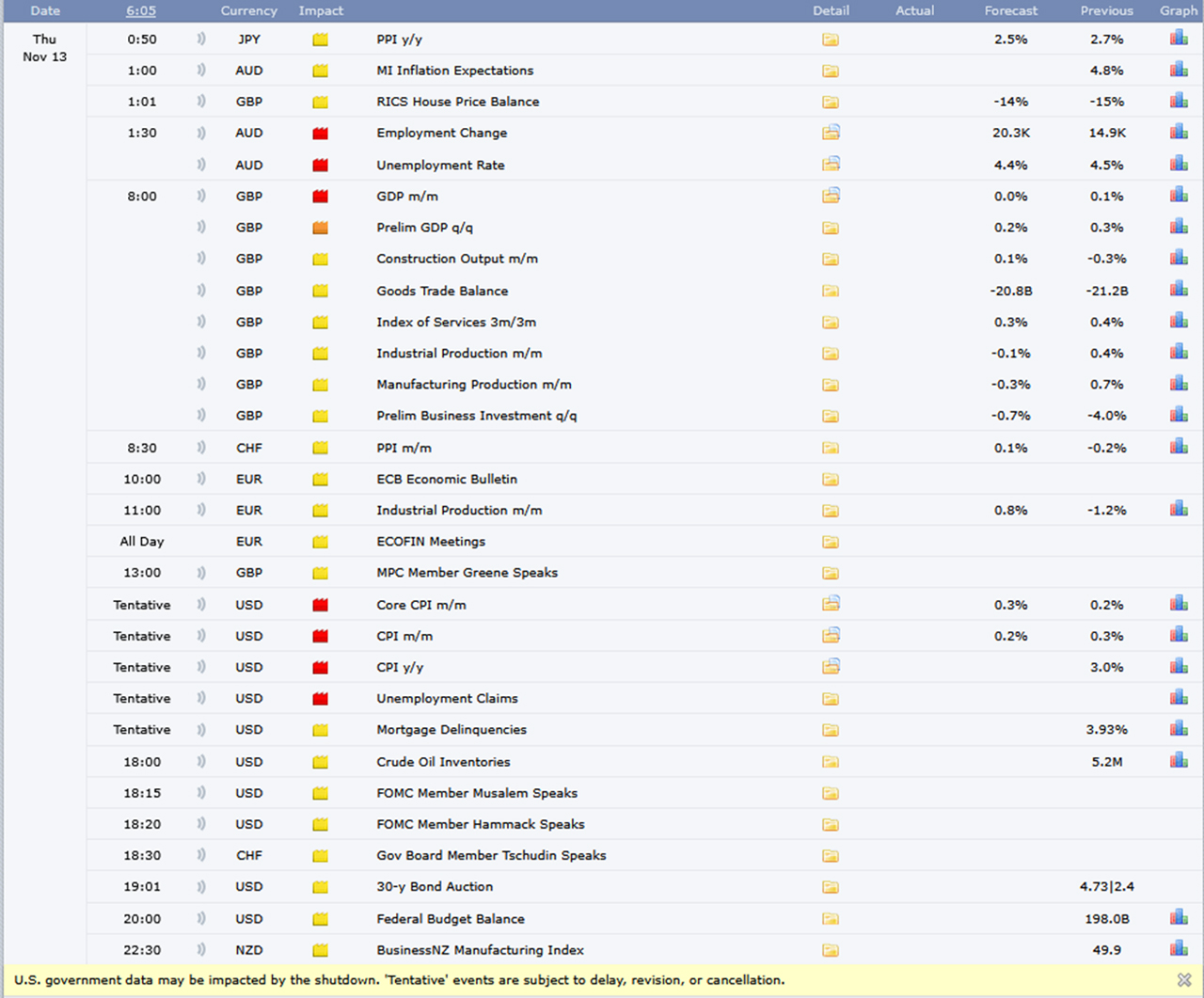Open the graph for JPY PPI y/y
The height and width of the screenshot is (998, 1204).
point(1178,40)
